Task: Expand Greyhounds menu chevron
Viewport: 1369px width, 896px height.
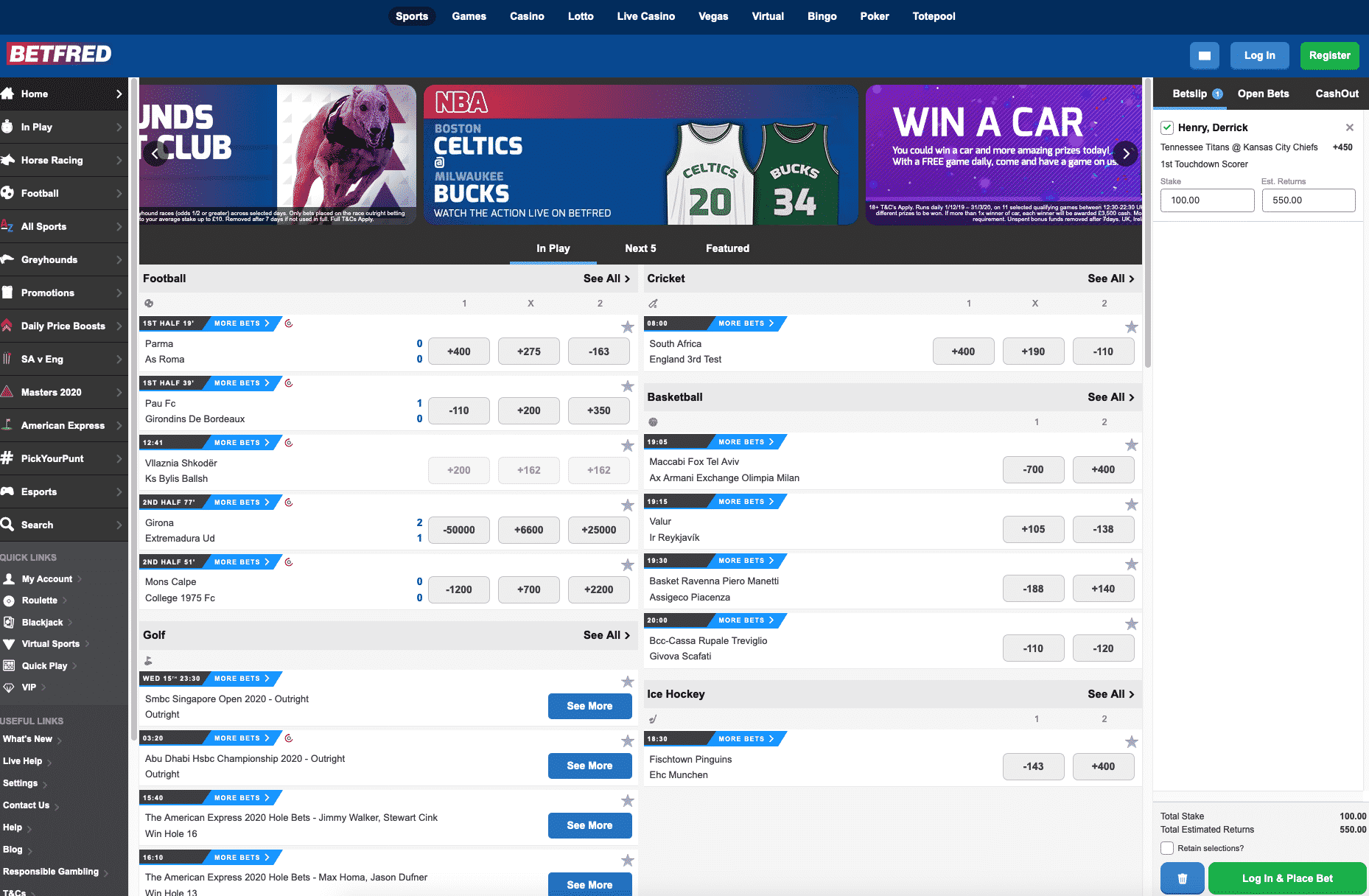Action: (x=119, y=259)
